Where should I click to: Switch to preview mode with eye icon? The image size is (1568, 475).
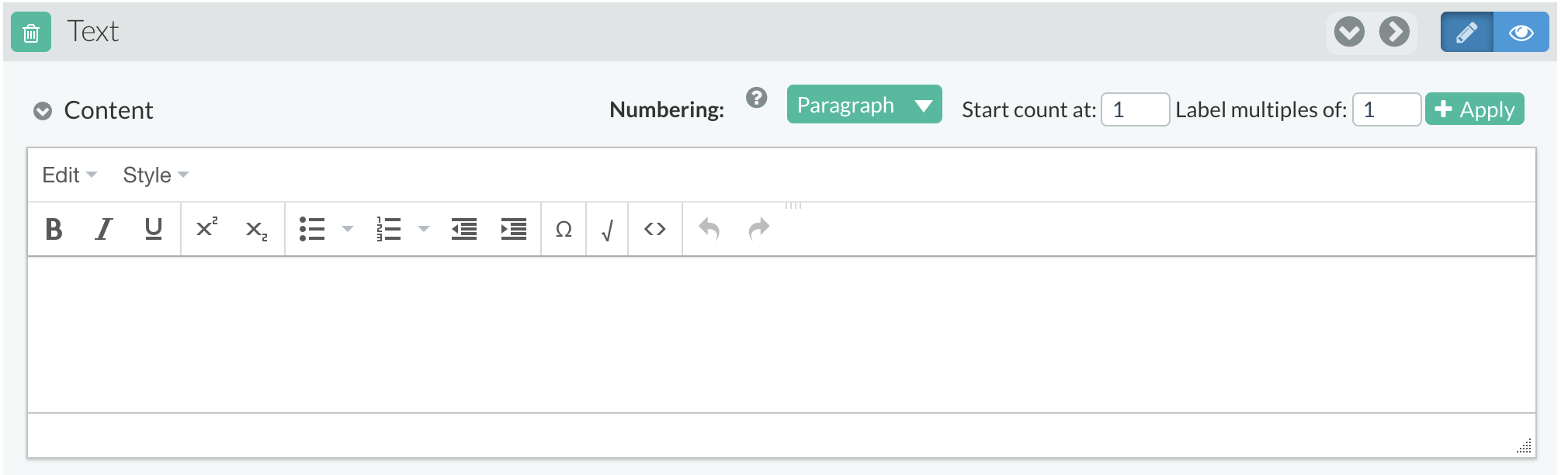pyautogui.click(x=1521, y=33)
